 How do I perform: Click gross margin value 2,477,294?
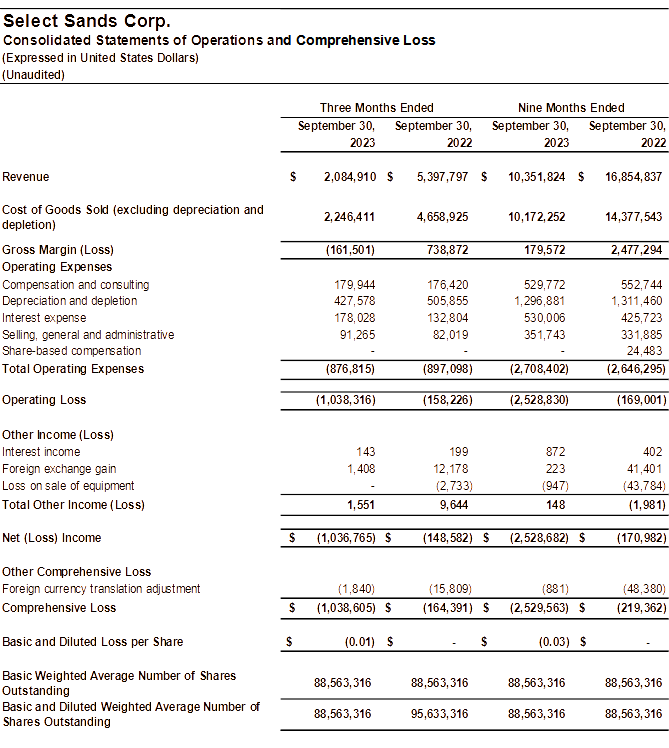point(637,250)
